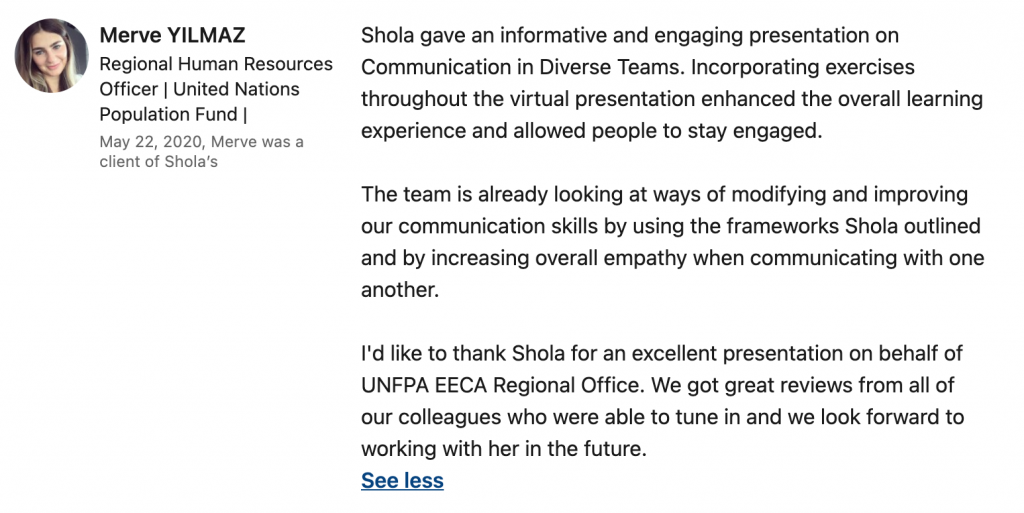The width and height of the screenshot is (1024, 513).
Task: Click the frameworks Shola outlined text line
Action: 671,226
